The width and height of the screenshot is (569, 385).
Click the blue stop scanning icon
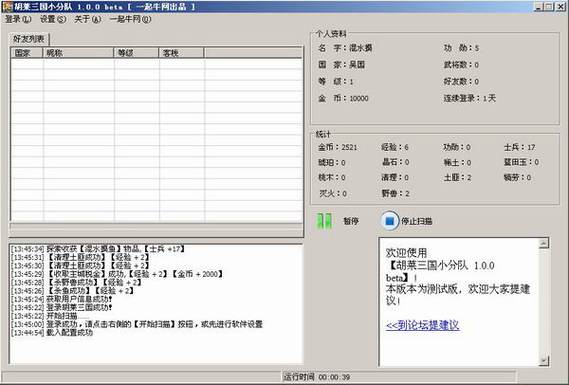point(389,221)
